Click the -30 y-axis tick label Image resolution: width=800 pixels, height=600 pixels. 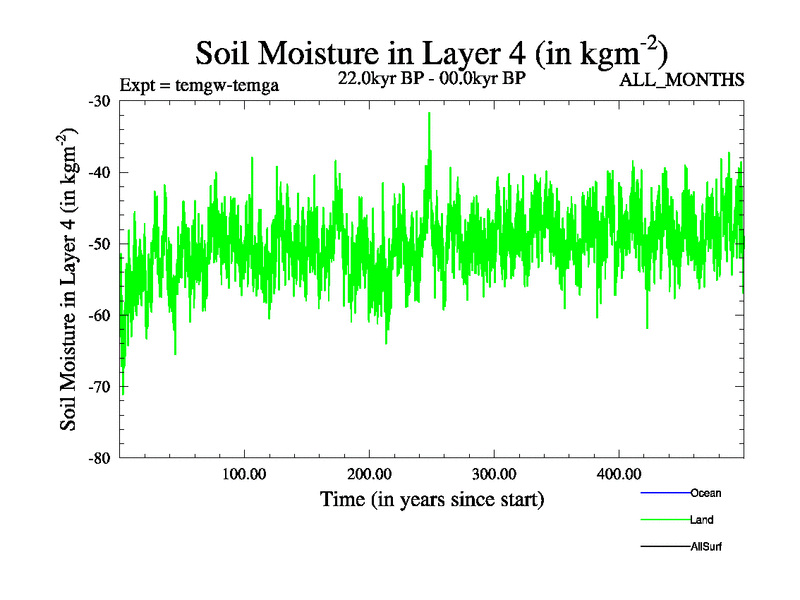(99, 101)
